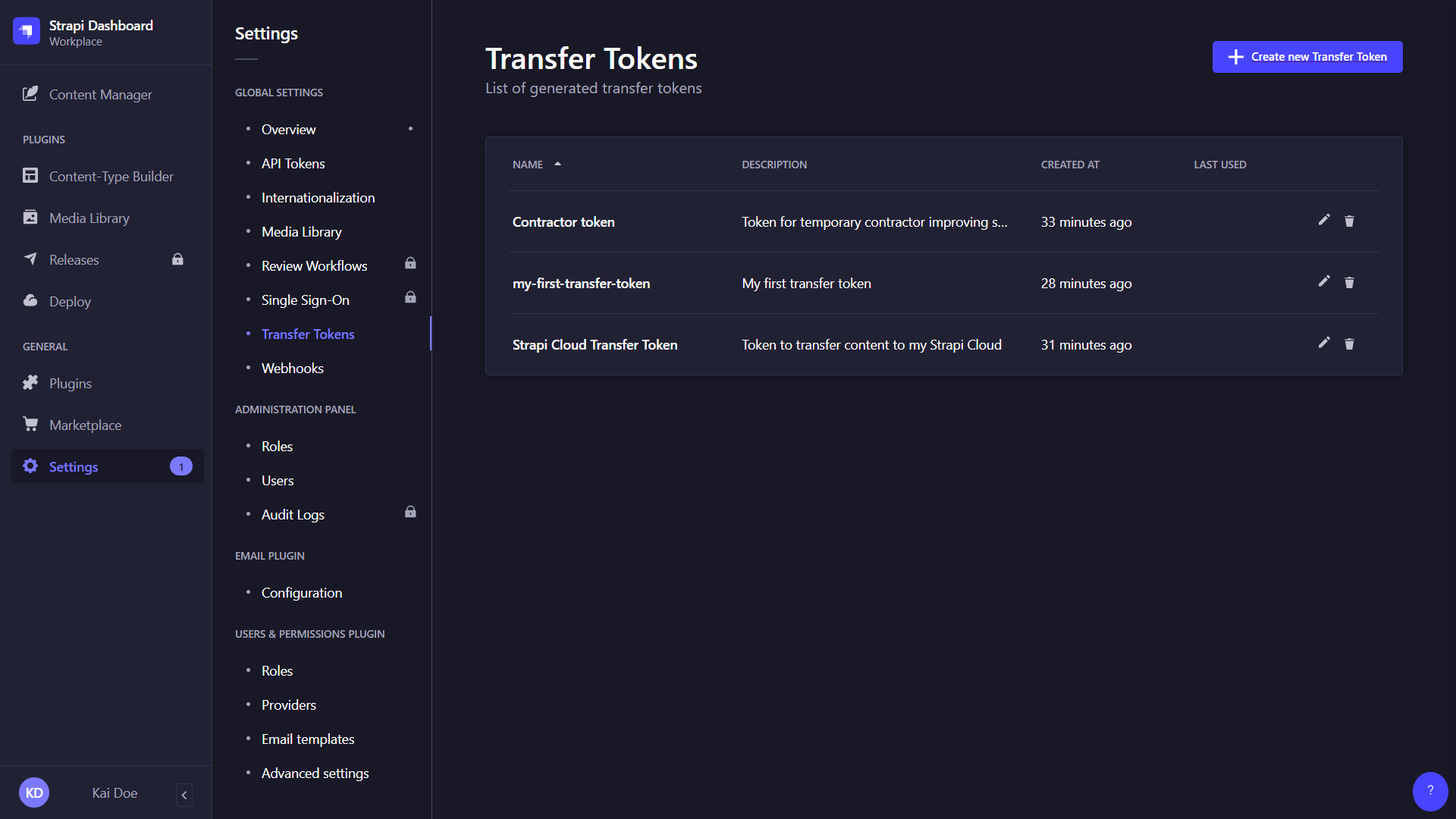Open the pencil icon for Strapi Cloud Transfer Token

point(1323,343)
